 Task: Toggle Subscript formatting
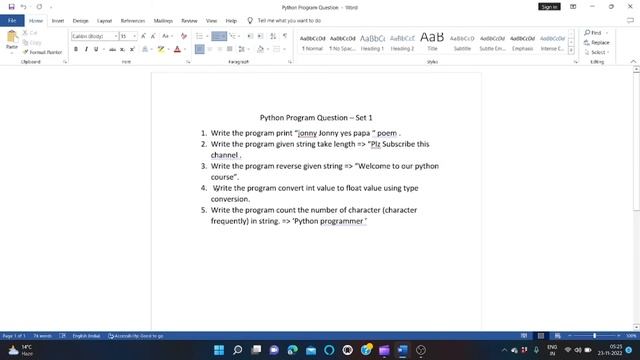pyautogui.click(x=122, y=49)
